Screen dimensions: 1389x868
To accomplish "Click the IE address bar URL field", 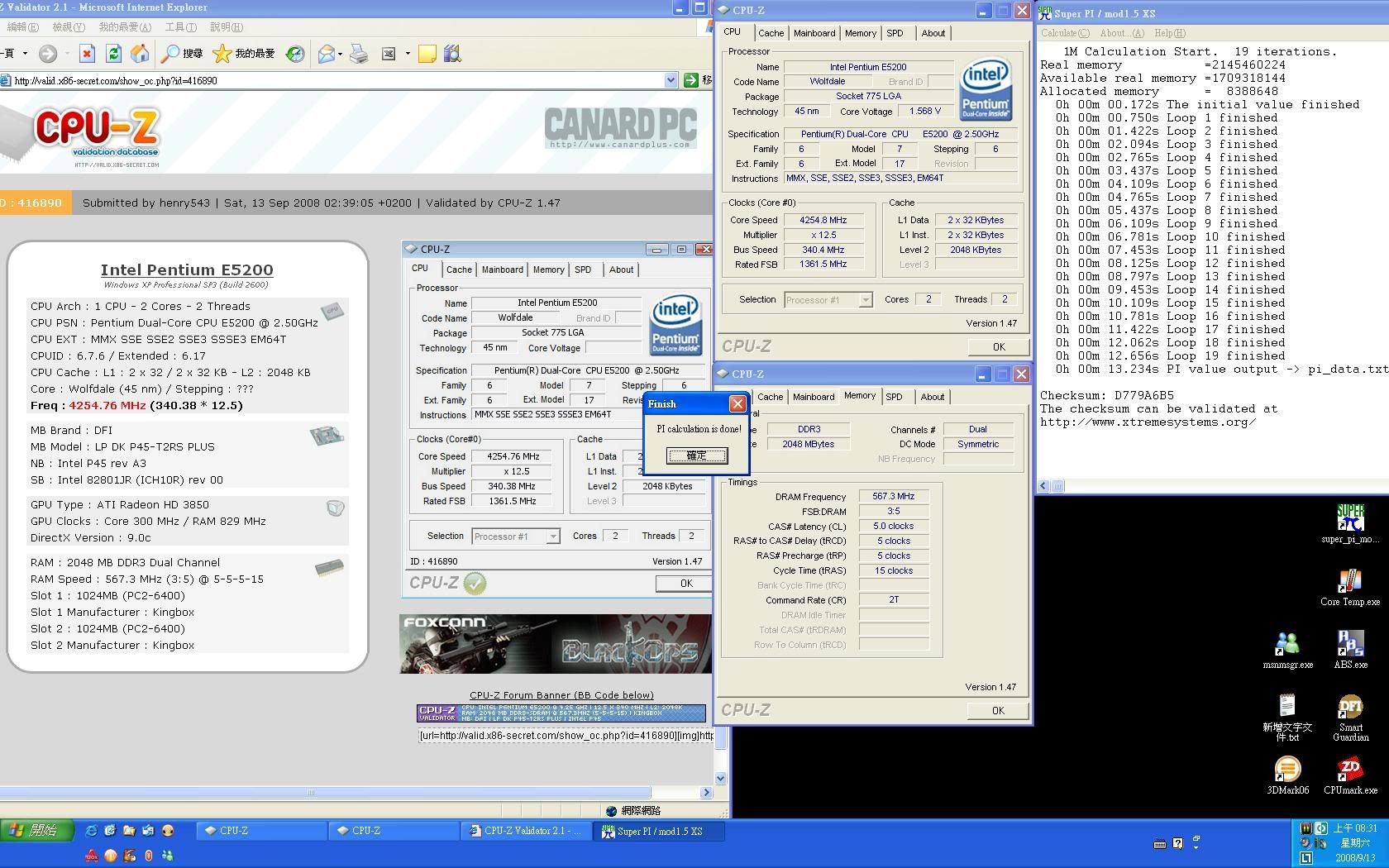I will [x=337, y=80].
